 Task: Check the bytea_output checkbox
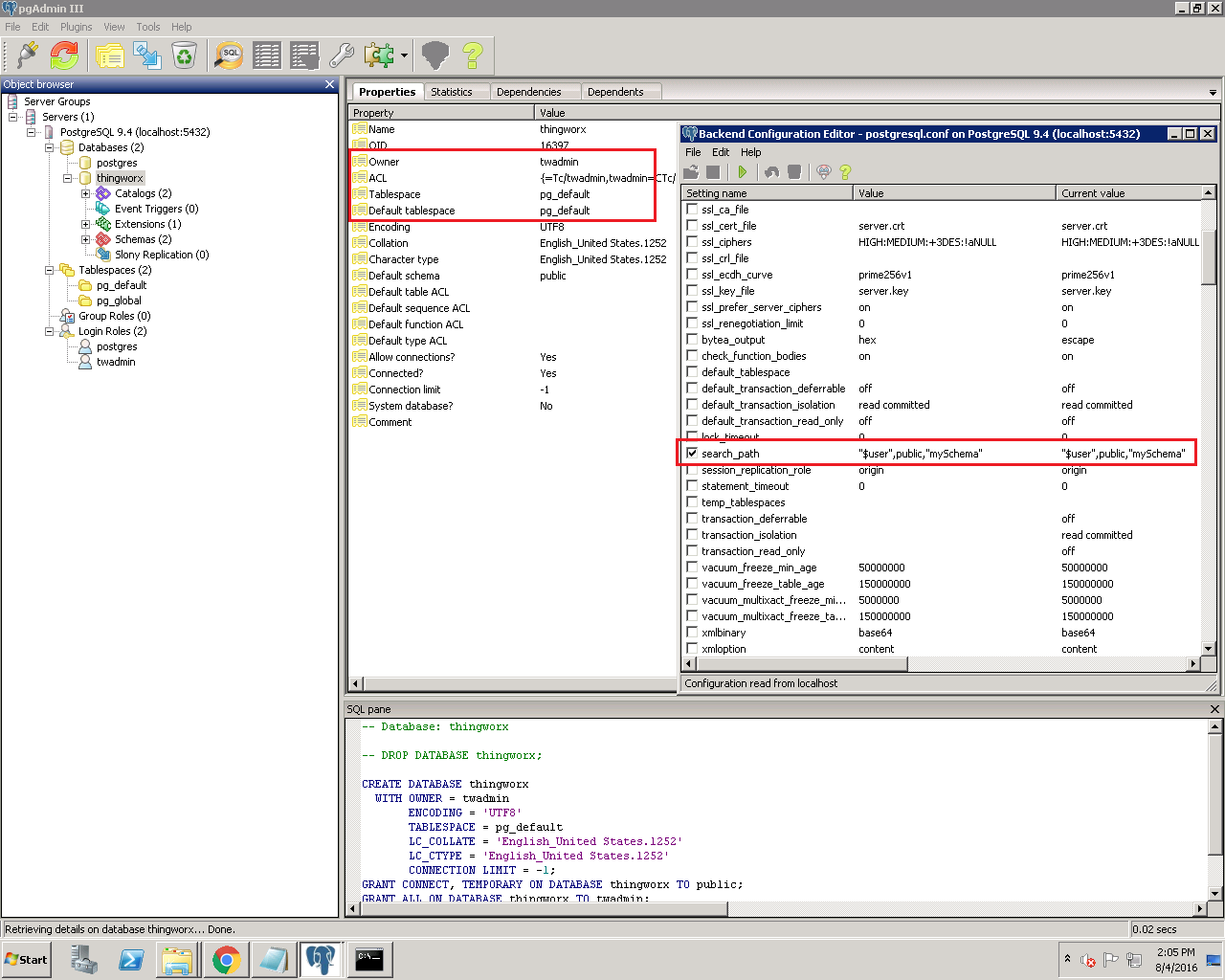692,340
